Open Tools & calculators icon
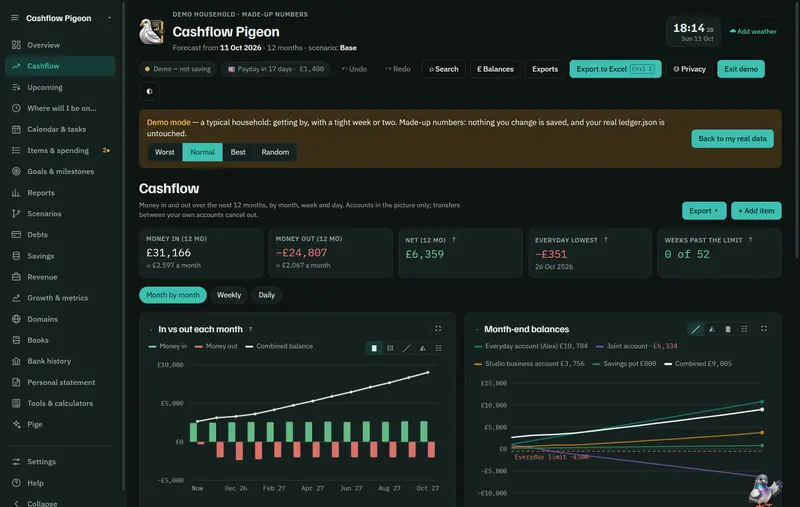This screenshot has height=507, width=800. (x=16, y=403)
